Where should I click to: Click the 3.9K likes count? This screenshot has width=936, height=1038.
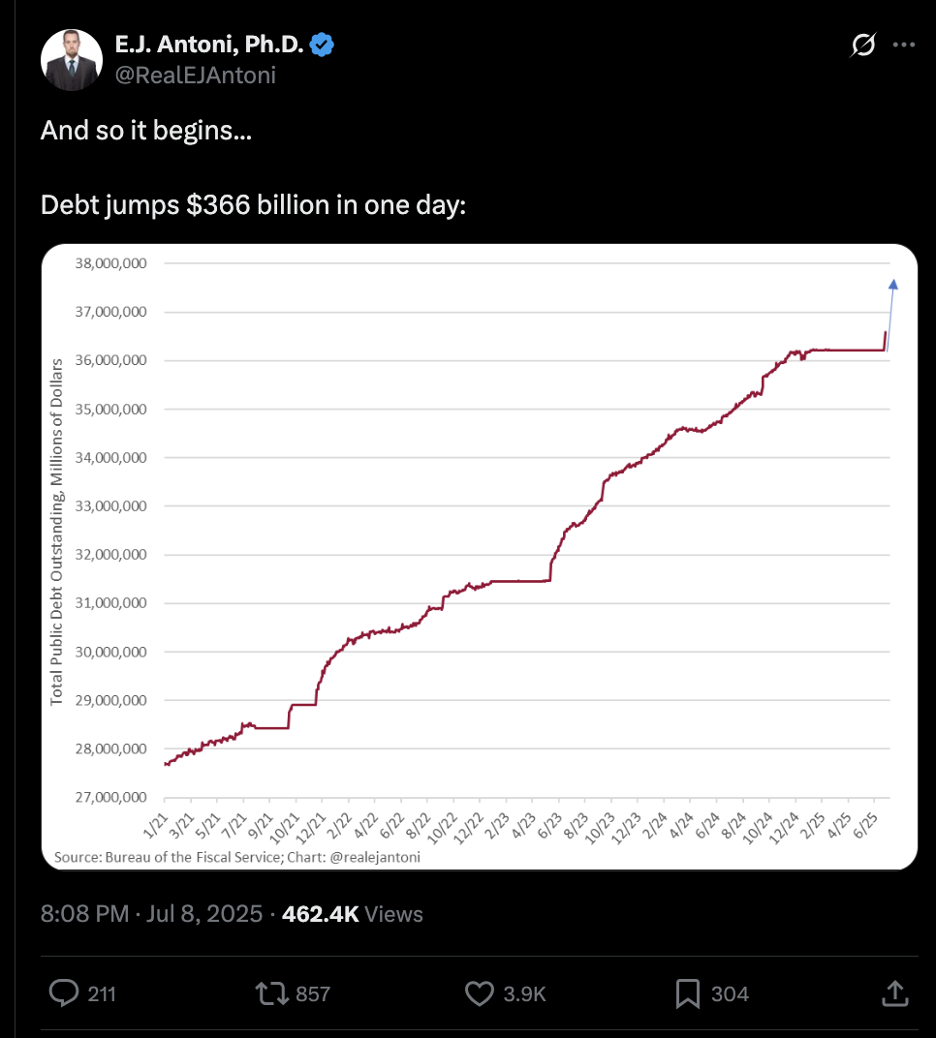coord(524,994)
